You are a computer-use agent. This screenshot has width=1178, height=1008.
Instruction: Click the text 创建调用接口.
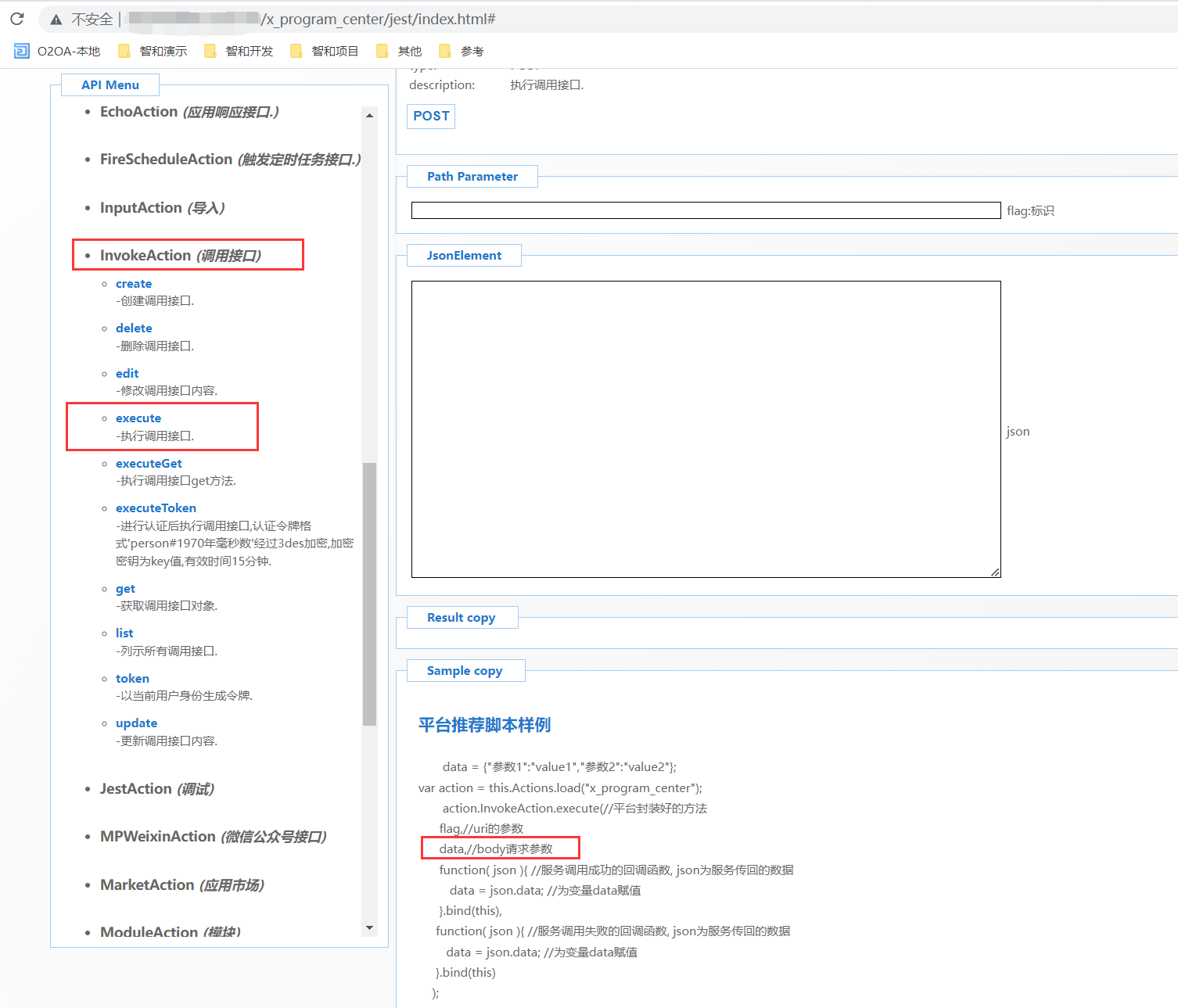pos(155,301)
